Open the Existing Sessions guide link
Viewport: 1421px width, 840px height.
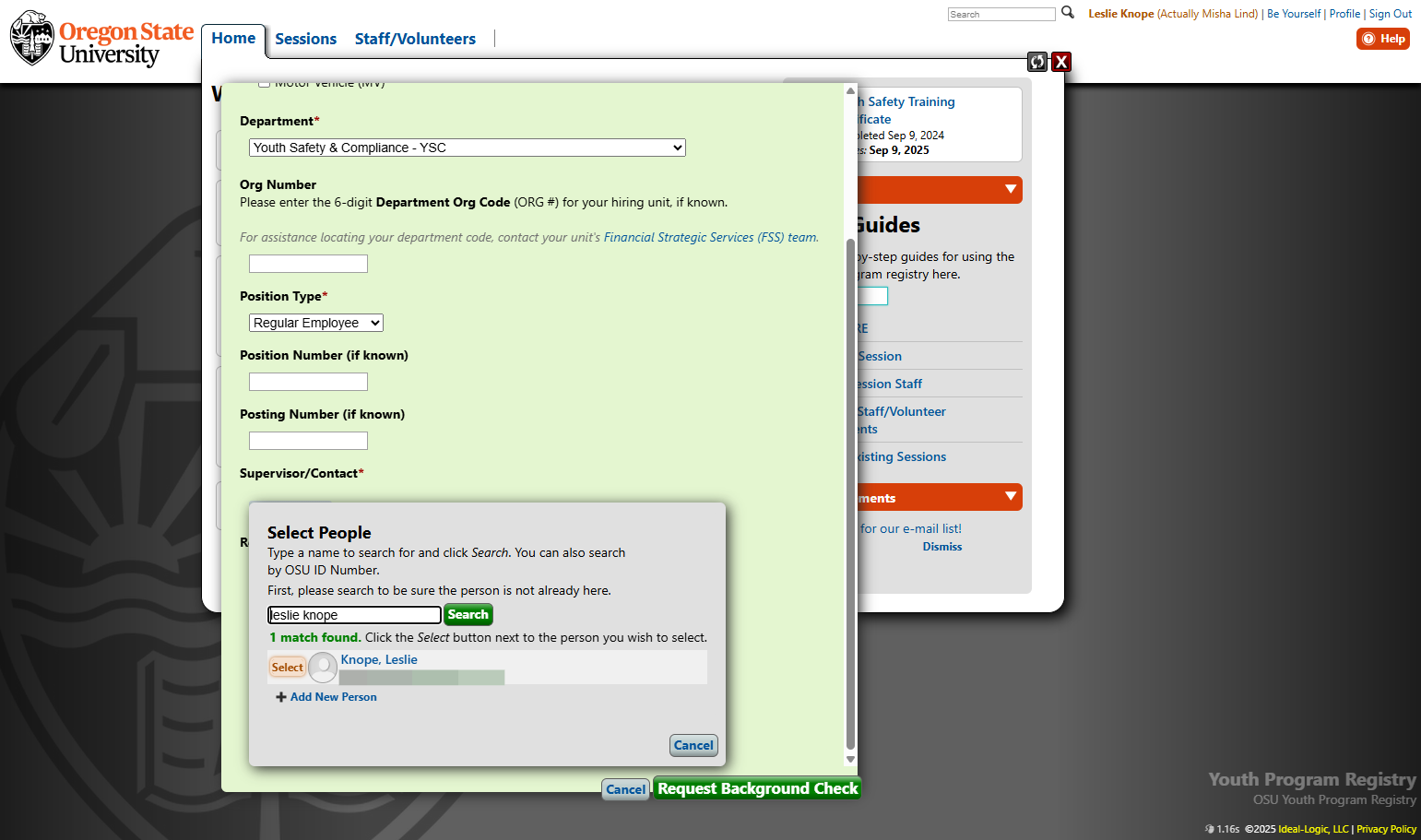(x=901, y=456)
